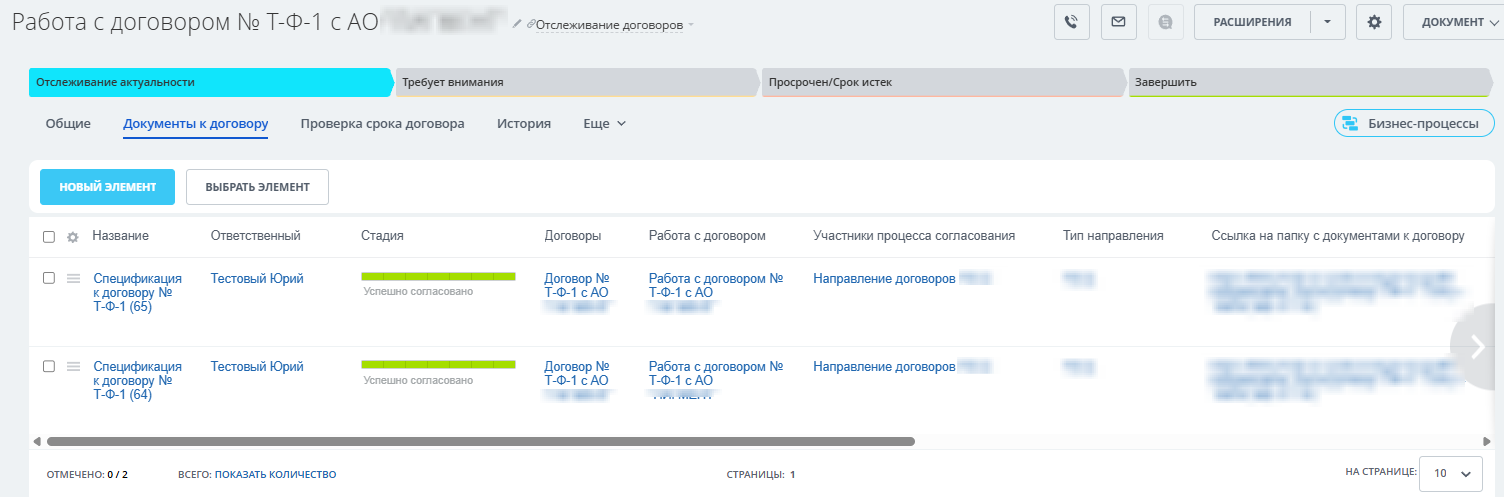Expand the Еще tab menu
Viewport: 1504px width, 497px height.
pyautogui.click(x=604, y=124)
